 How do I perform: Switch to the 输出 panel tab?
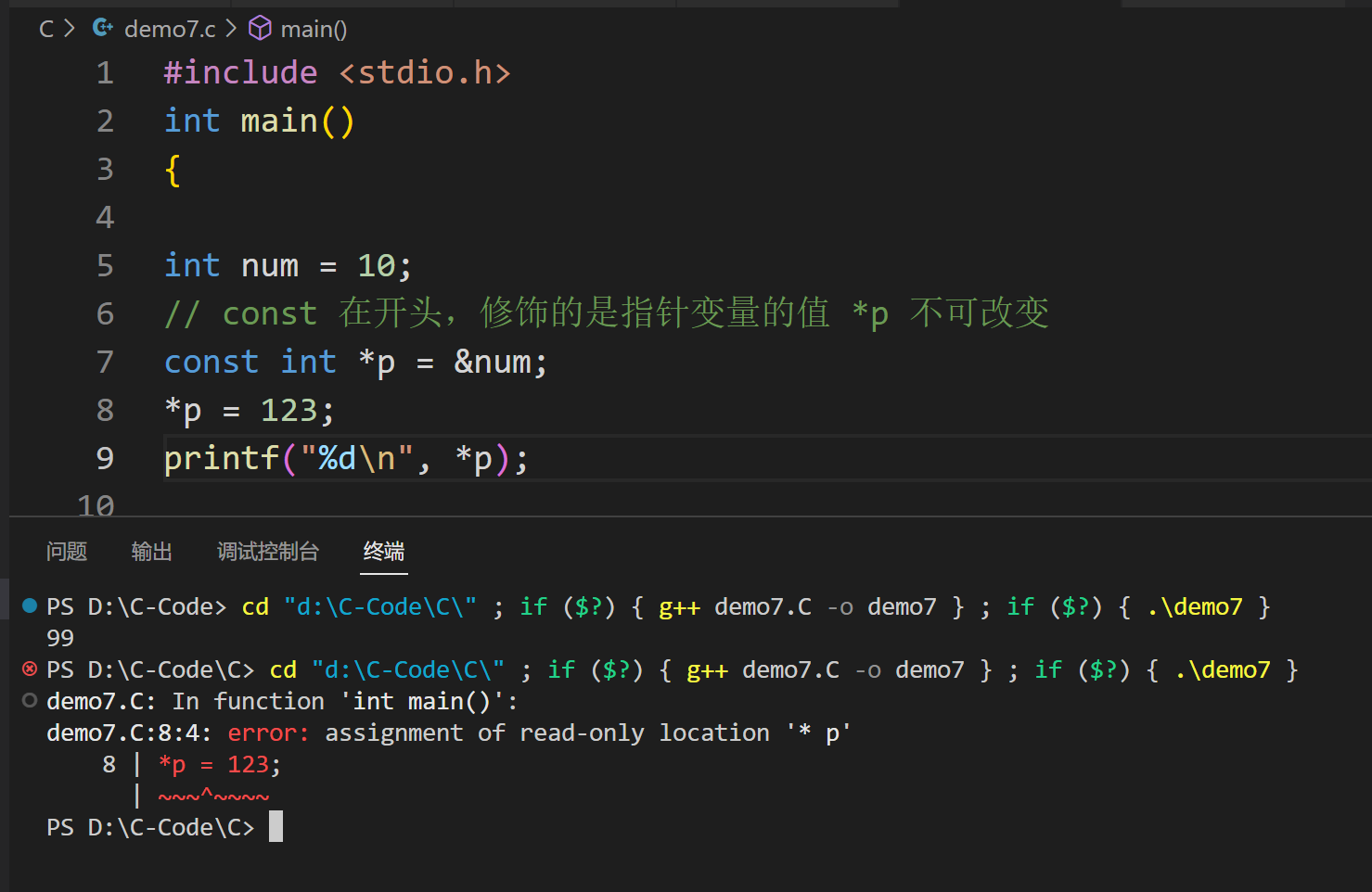point(152,552)
